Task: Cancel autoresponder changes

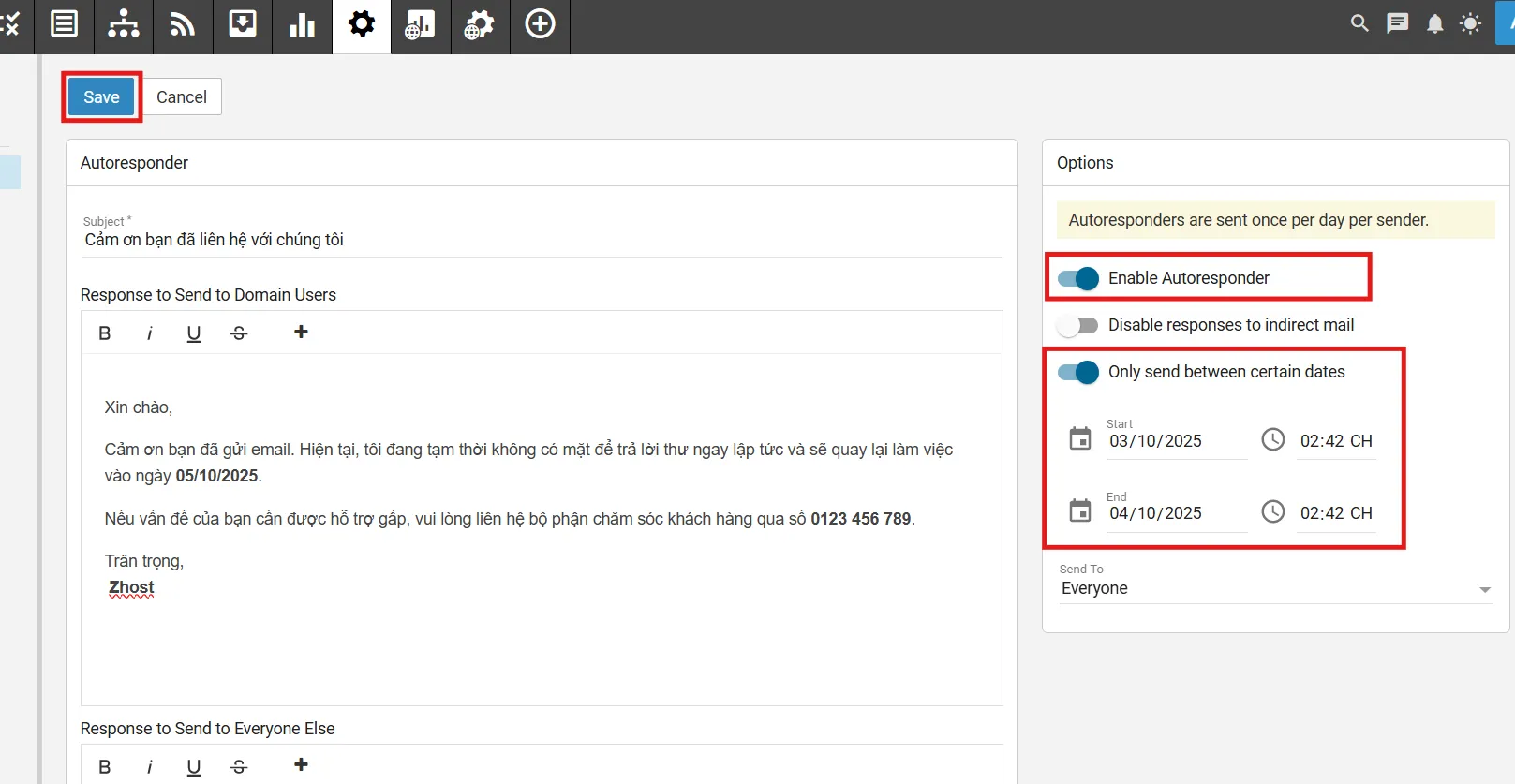Action: (182, 97)
